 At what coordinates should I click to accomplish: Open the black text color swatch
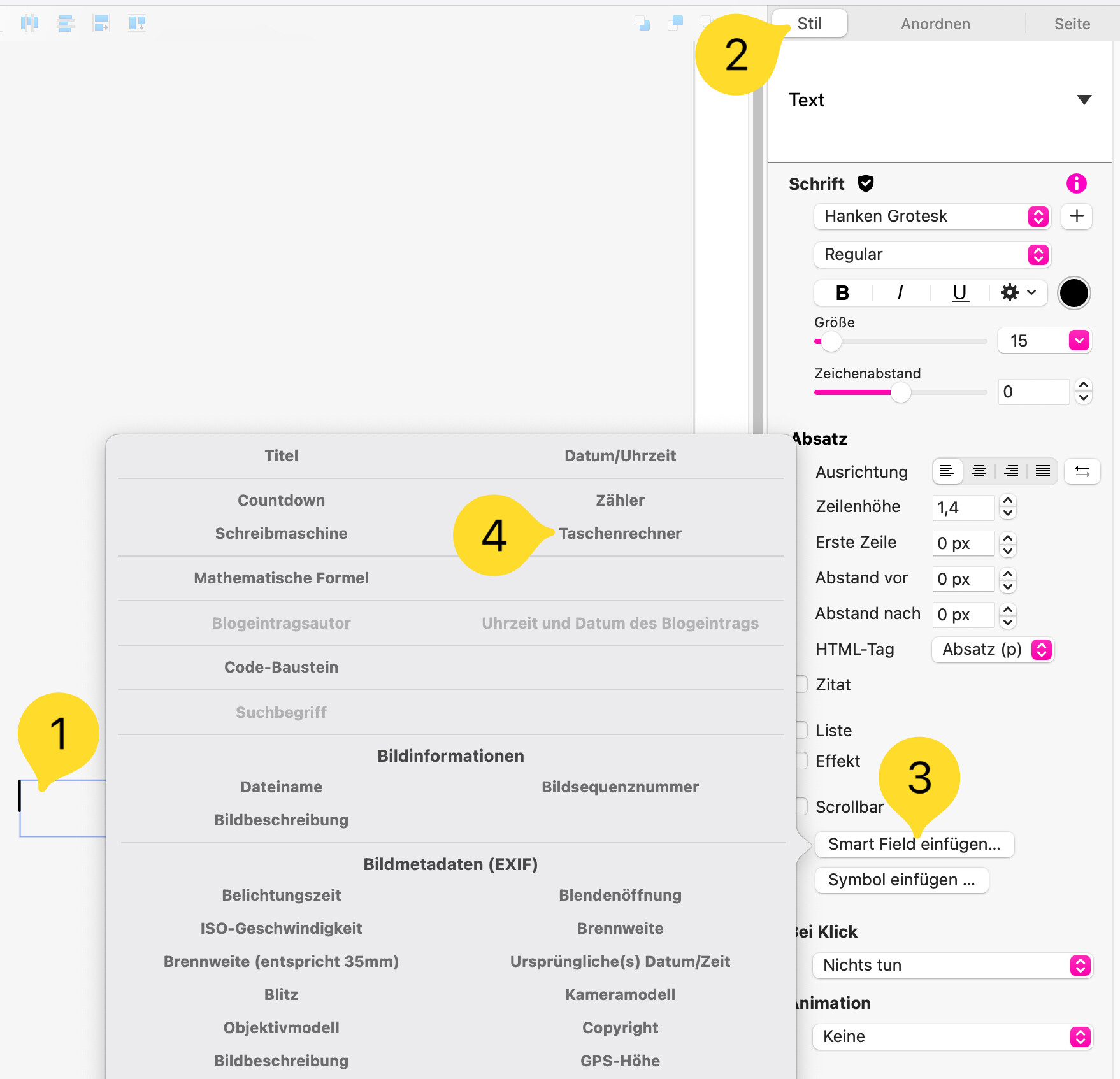(x=1073, y=293)
